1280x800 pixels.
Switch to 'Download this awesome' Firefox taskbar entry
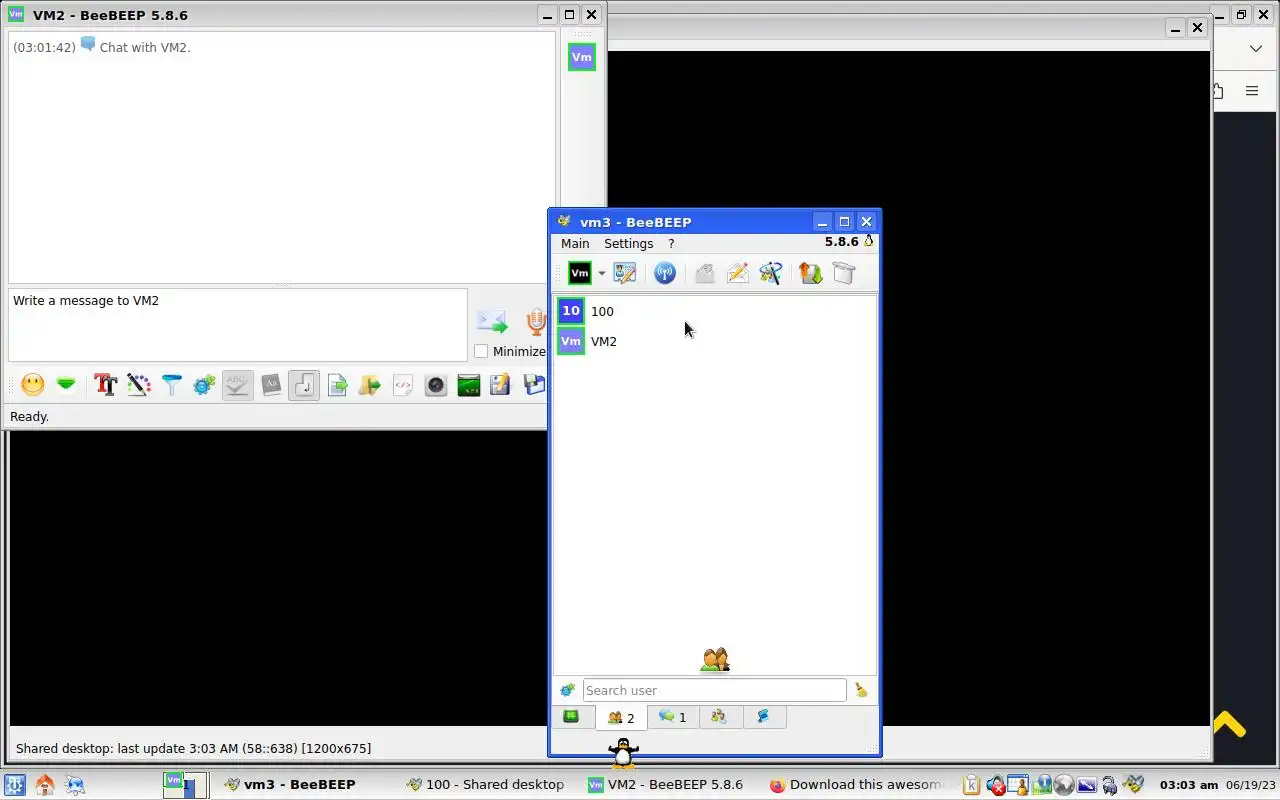(x=855, y=785)
